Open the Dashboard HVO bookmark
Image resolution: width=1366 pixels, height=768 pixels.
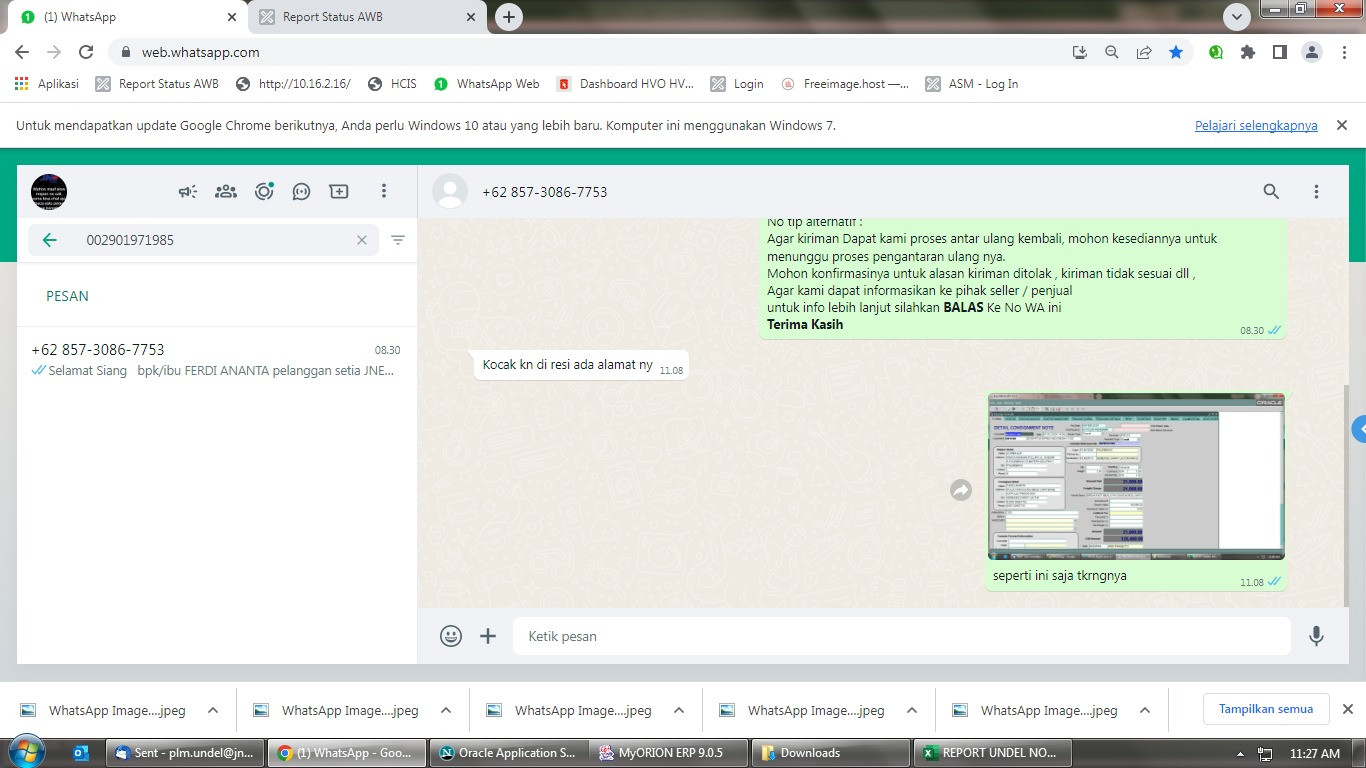[x=626, y=84]
